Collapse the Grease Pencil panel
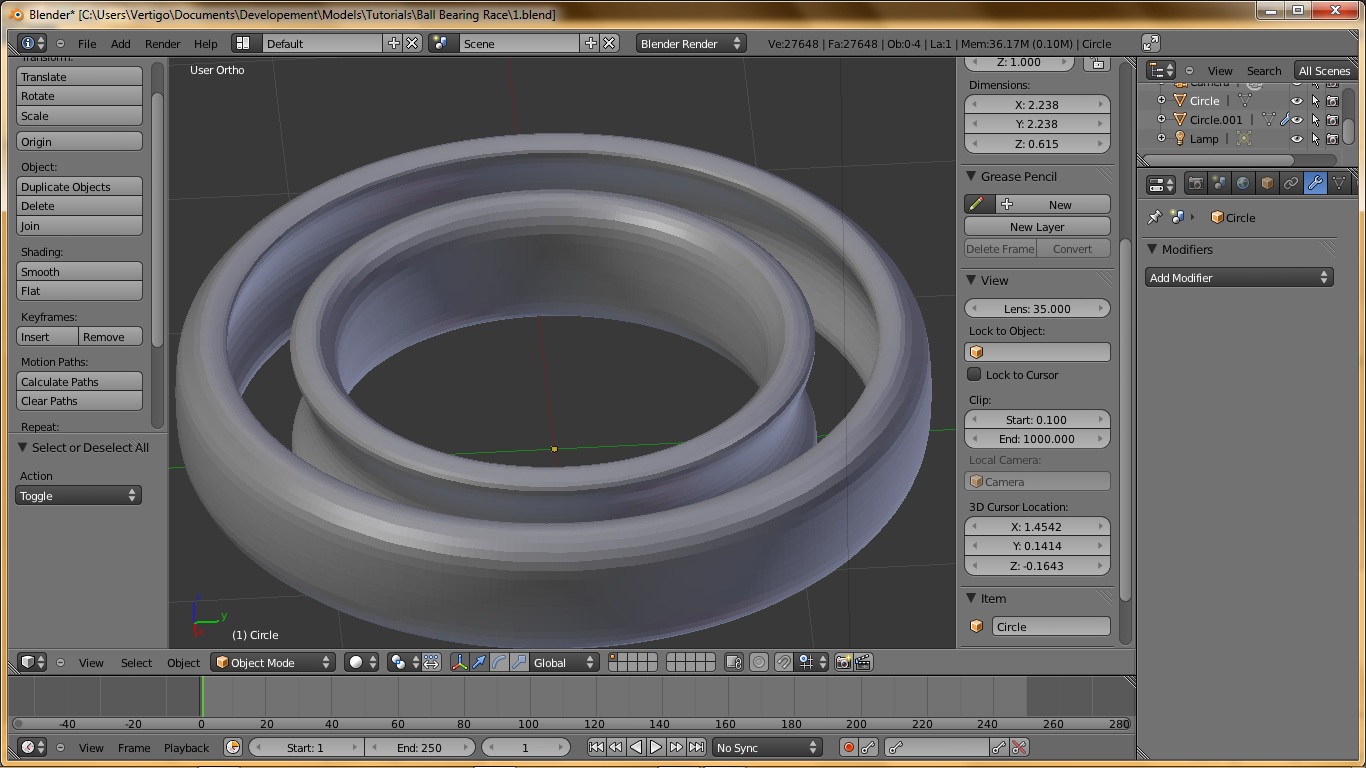This screenshot has height=768, width=1366. click(971, 176)
